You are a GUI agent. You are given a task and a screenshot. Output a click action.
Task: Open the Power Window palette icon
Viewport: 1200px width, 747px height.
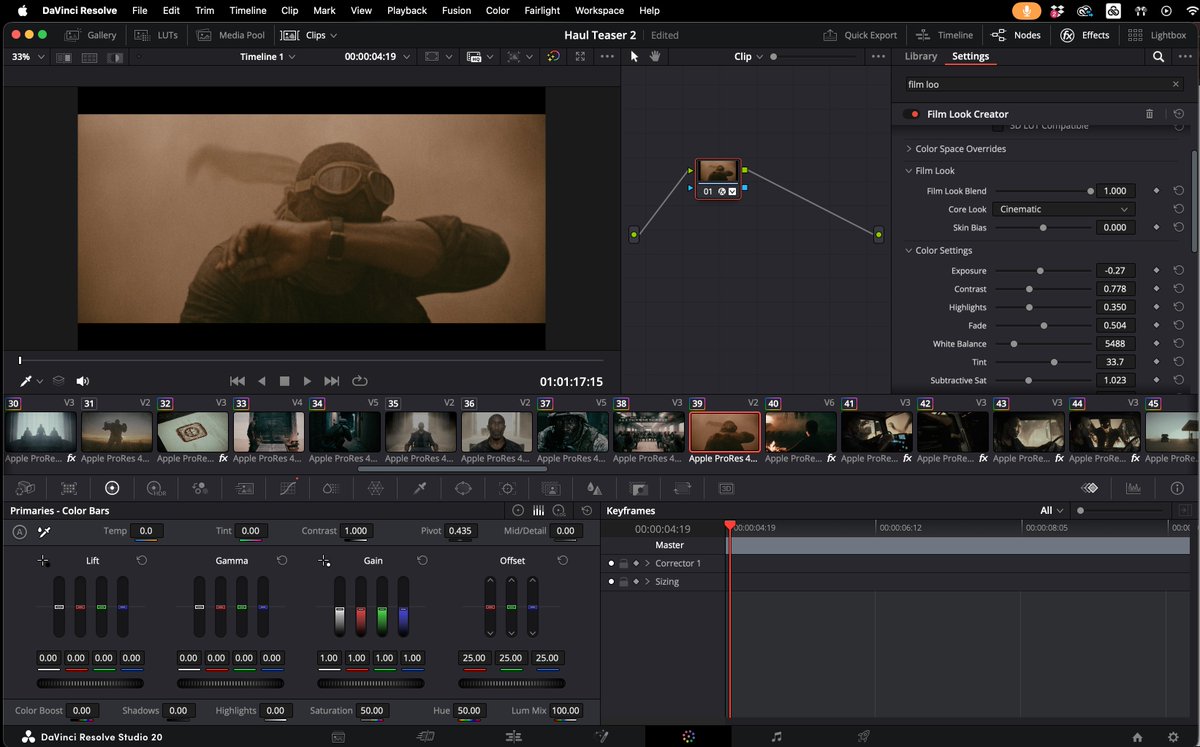[x=463, y=488]
